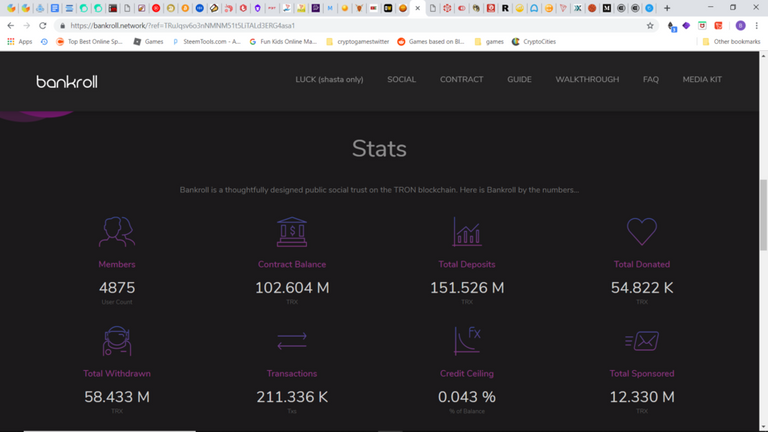
Task: Switch to the bold R icon tab
Action: click(x=505, y=8)
